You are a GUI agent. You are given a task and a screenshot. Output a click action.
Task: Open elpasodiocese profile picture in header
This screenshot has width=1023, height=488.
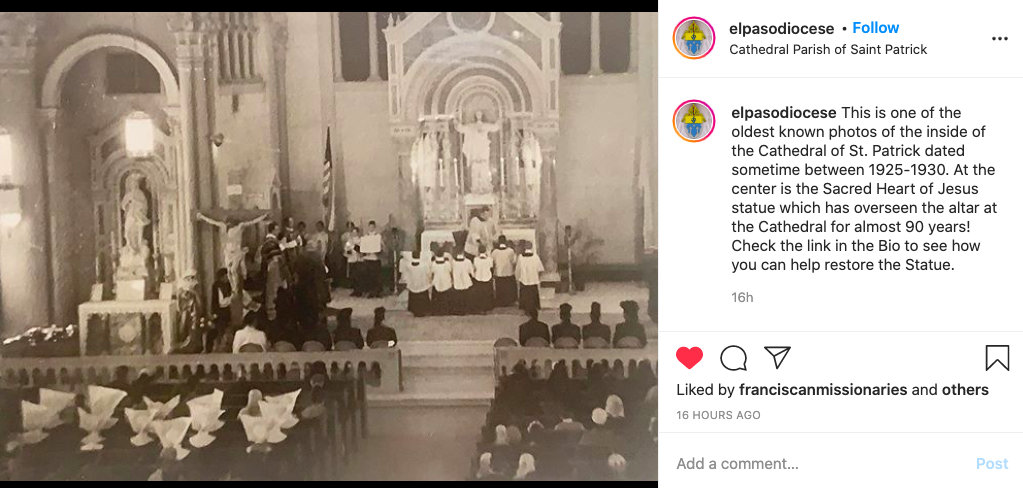694,38
